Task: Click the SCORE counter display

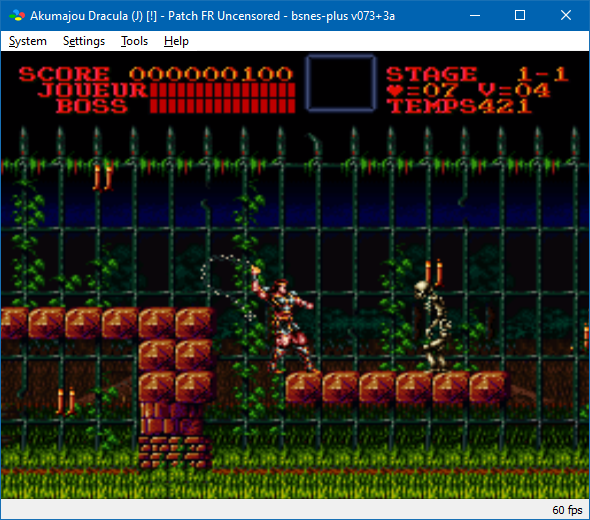Action: point(155,74)
